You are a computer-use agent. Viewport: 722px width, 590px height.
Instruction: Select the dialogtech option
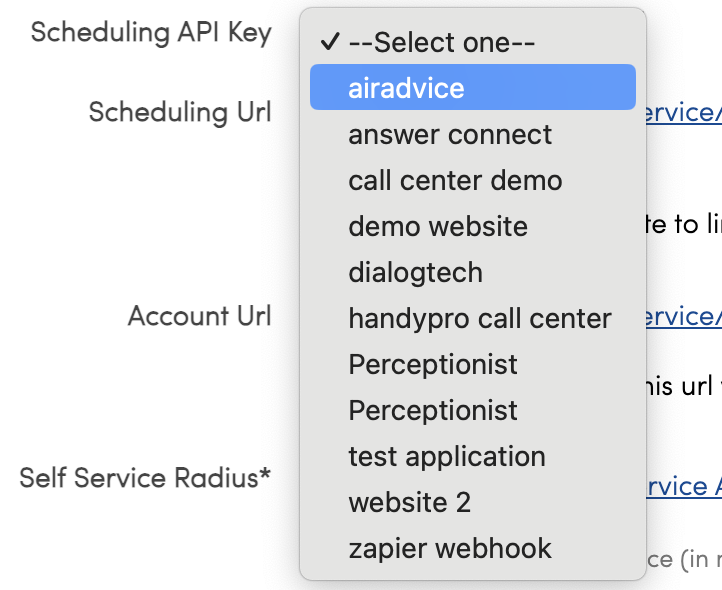415,273
